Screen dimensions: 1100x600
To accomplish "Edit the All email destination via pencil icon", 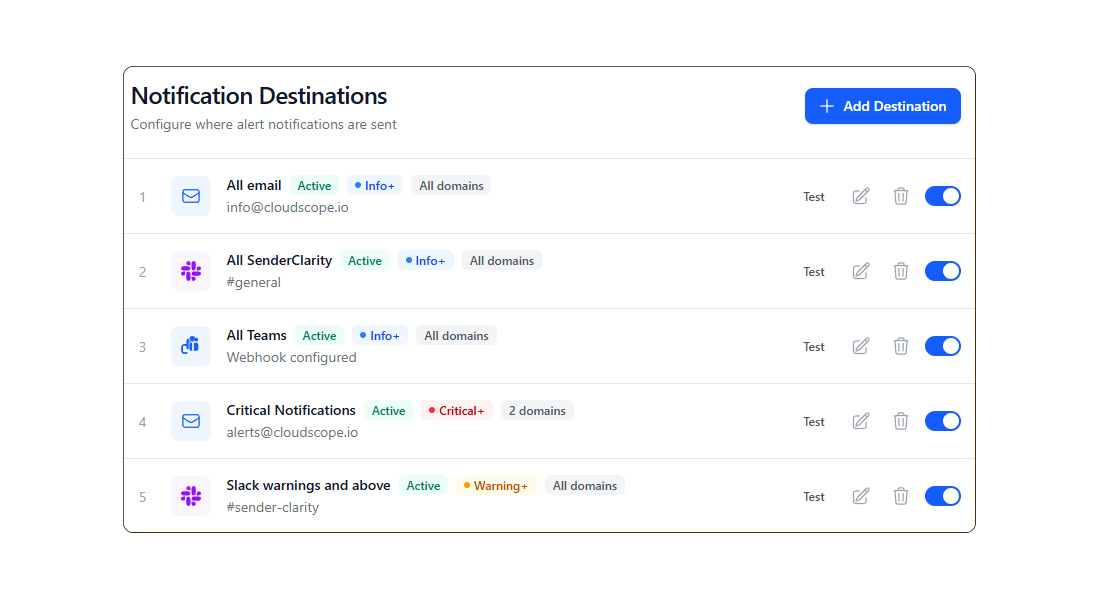I will point(860,196).
